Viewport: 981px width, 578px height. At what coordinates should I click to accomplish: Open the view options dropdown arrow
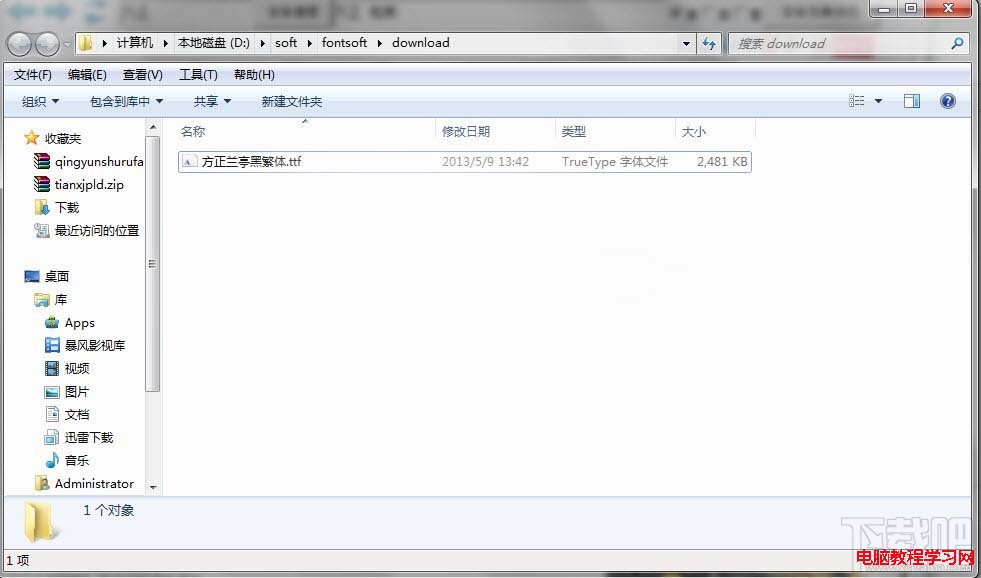[x=878, y=101]
